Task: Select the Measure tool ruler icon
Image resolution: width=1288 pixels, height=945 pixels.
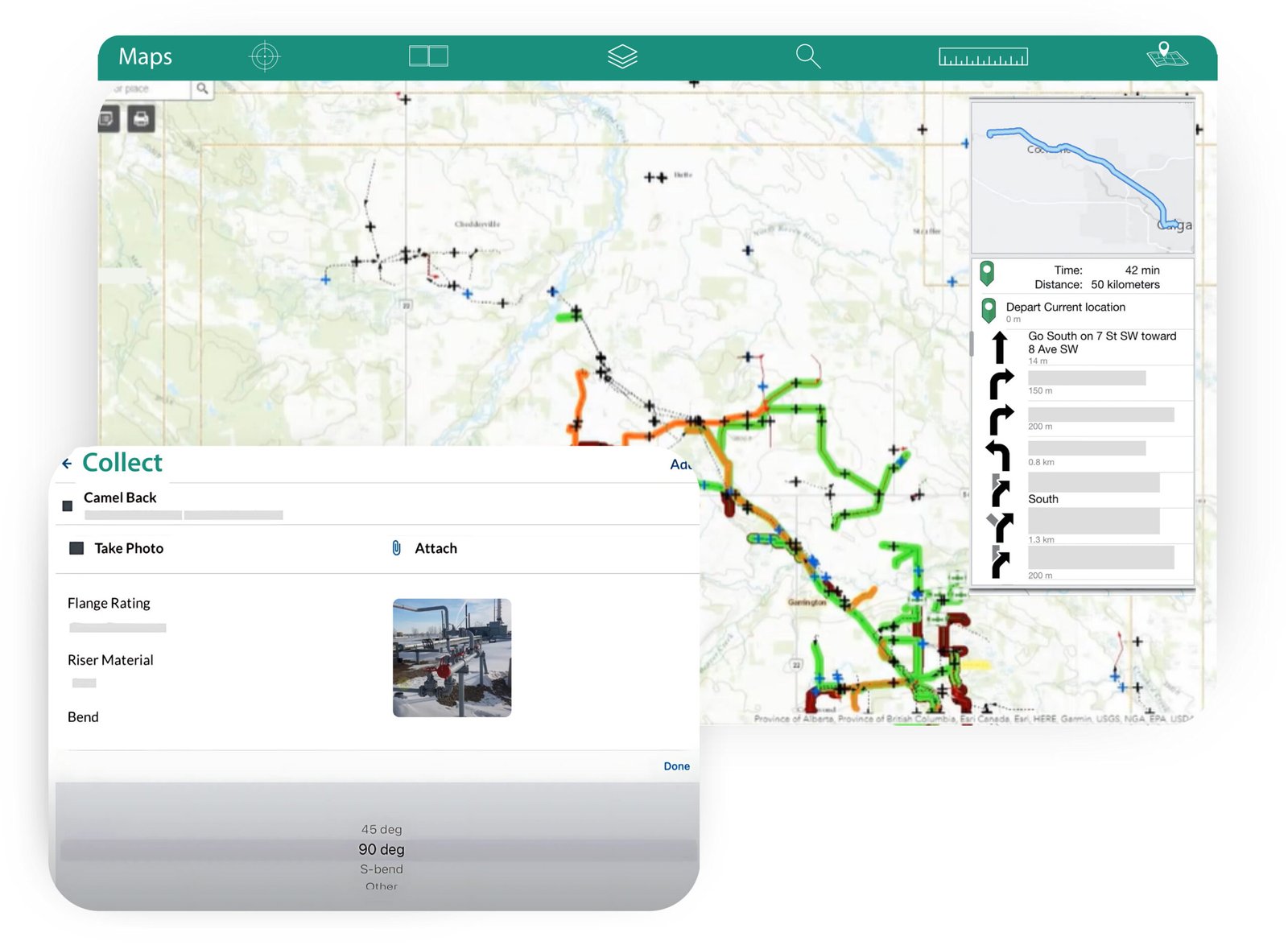Action: (983, 56)
